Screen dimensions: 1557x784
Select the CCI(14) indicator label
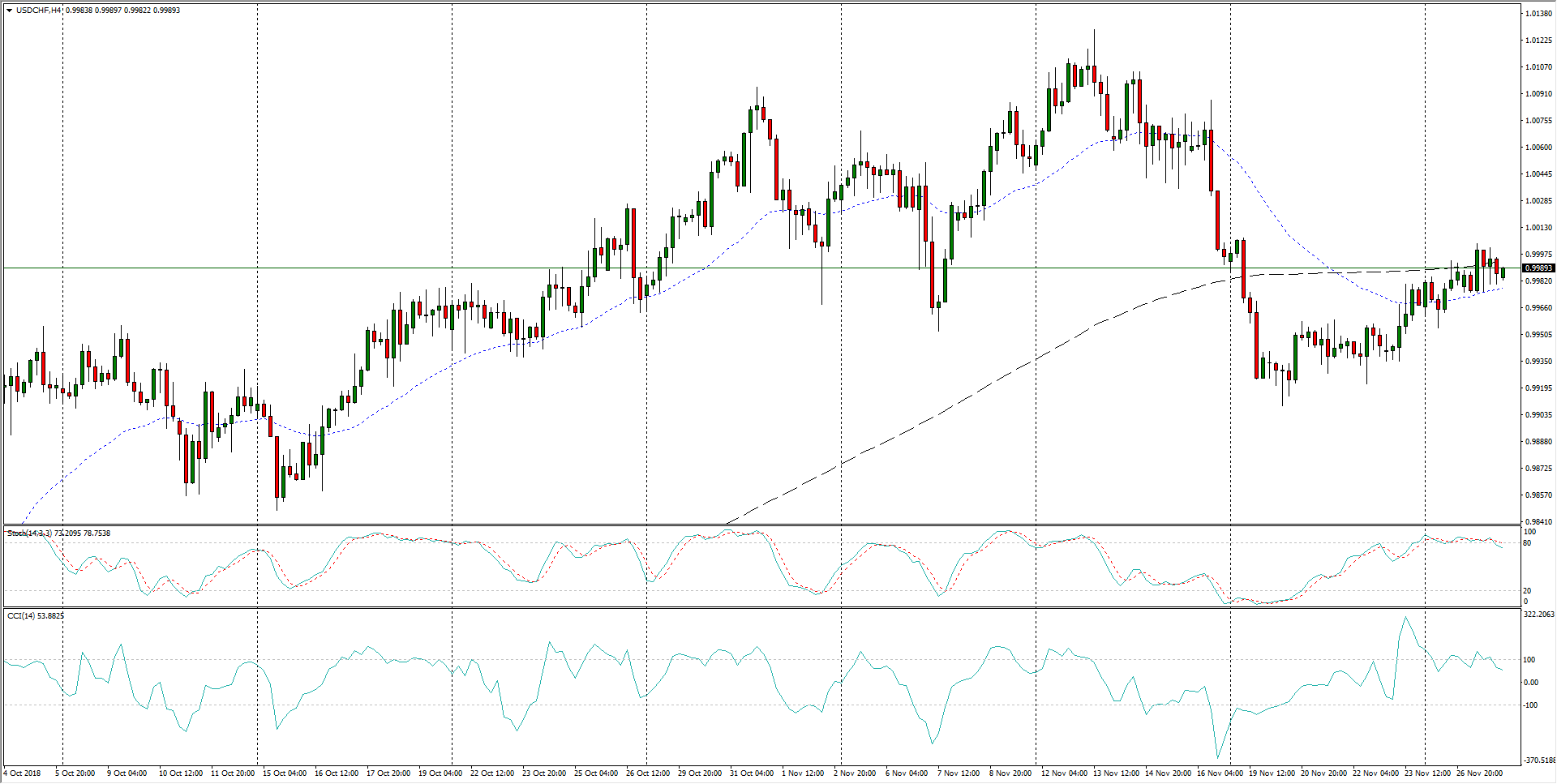(x=22, y=616)
